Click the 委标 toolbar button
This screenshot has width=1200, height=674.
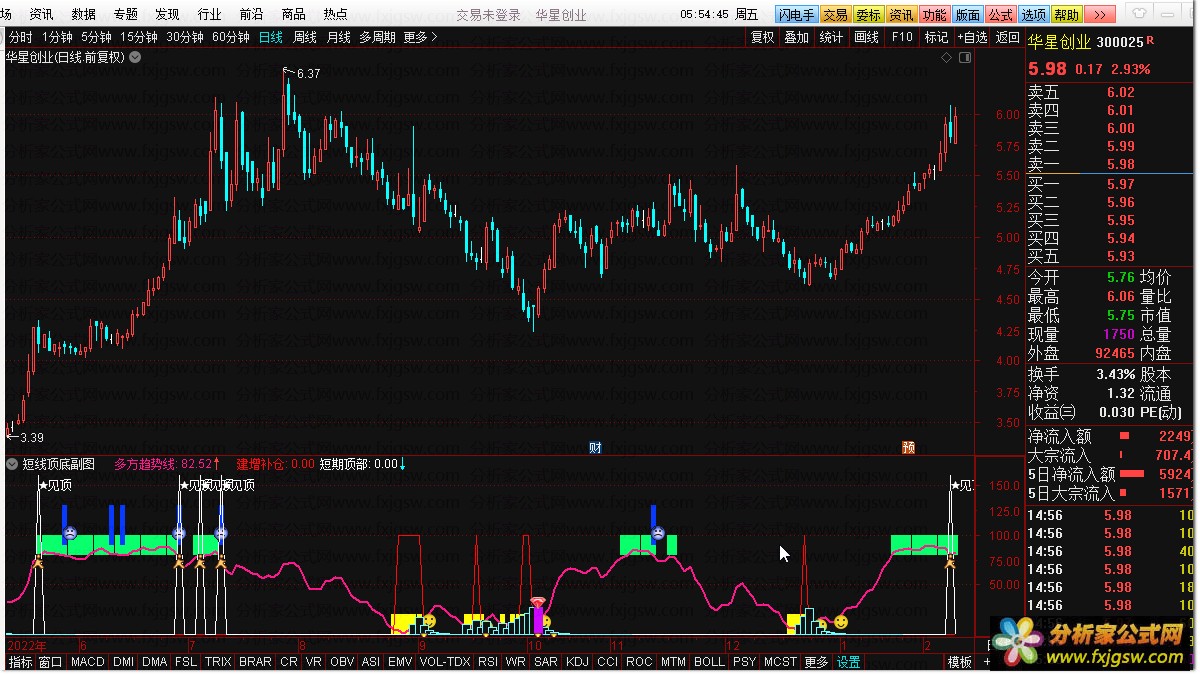click(868, 15)
